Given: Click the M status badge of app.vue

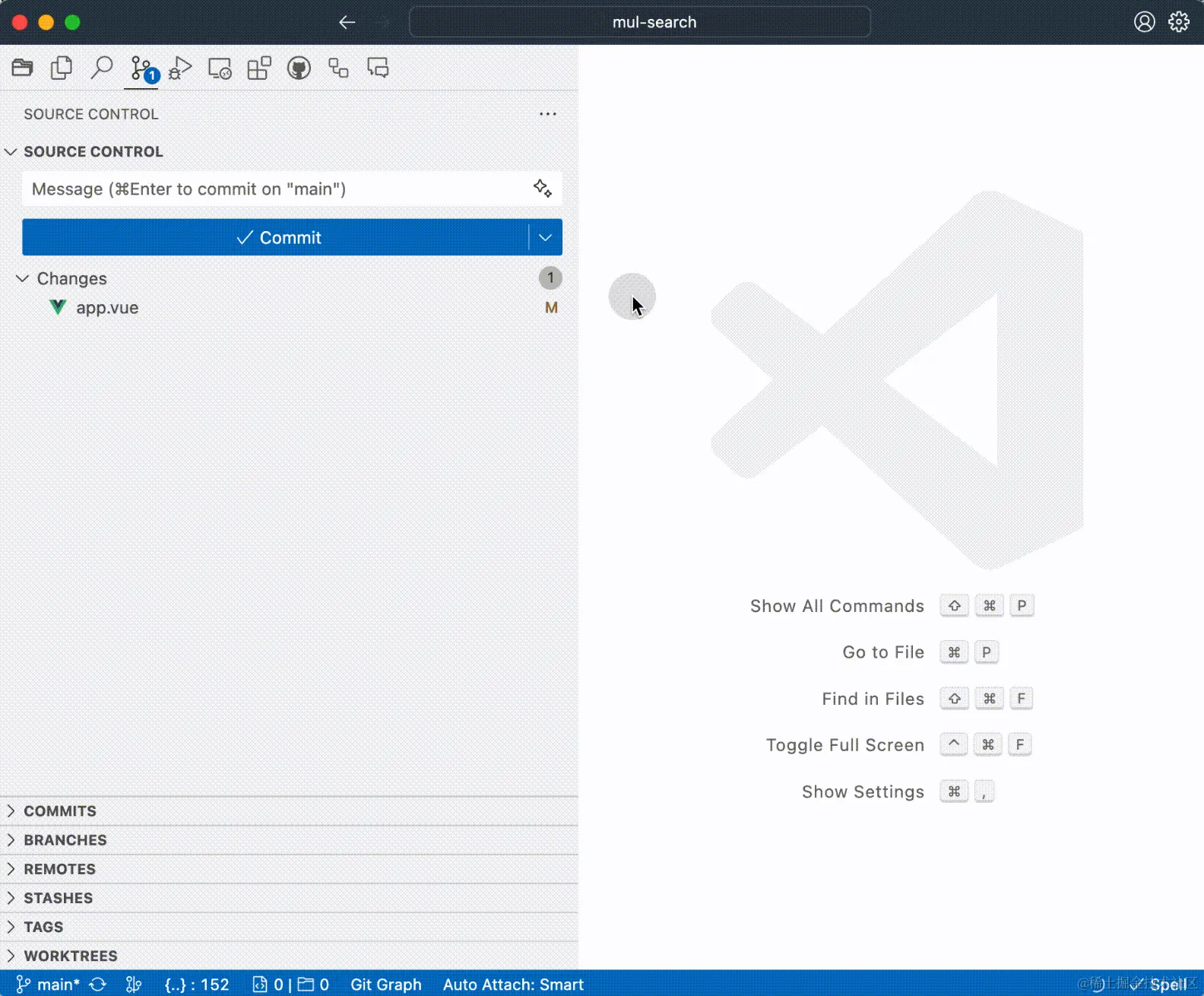Looking at the screenshot, I should point(551,308).
